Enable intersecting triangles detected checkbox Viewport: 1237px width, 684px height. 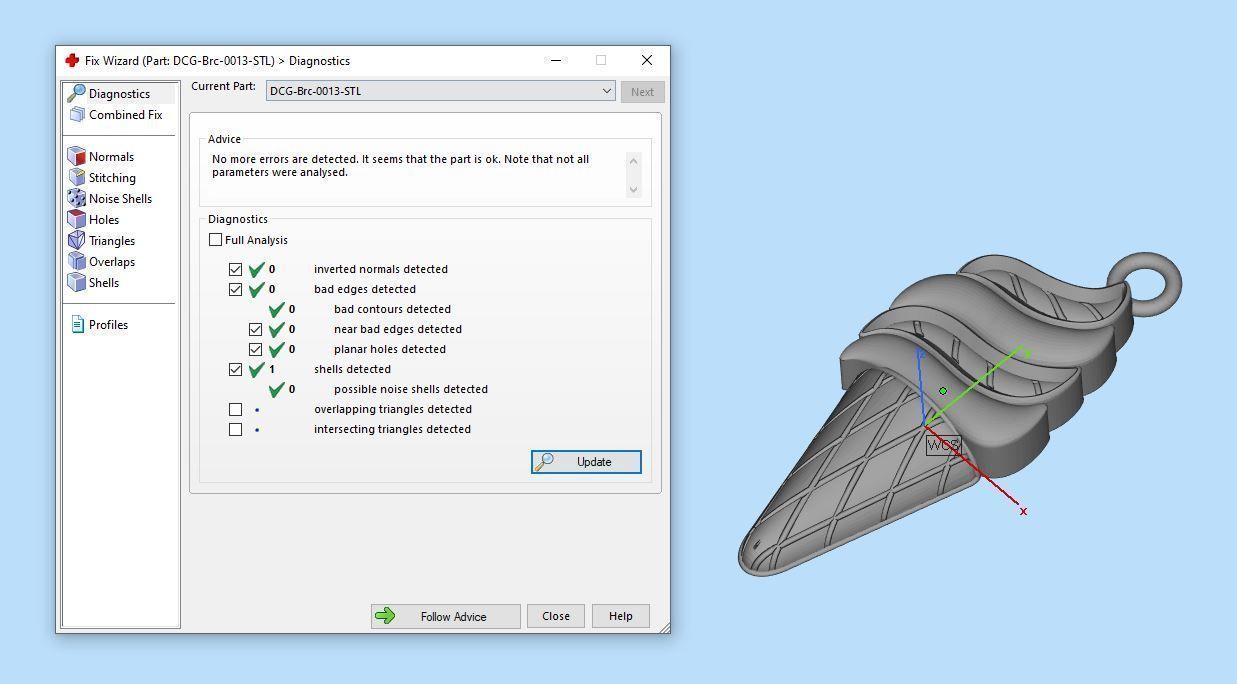pyautogui.click(x=235, y=429)
